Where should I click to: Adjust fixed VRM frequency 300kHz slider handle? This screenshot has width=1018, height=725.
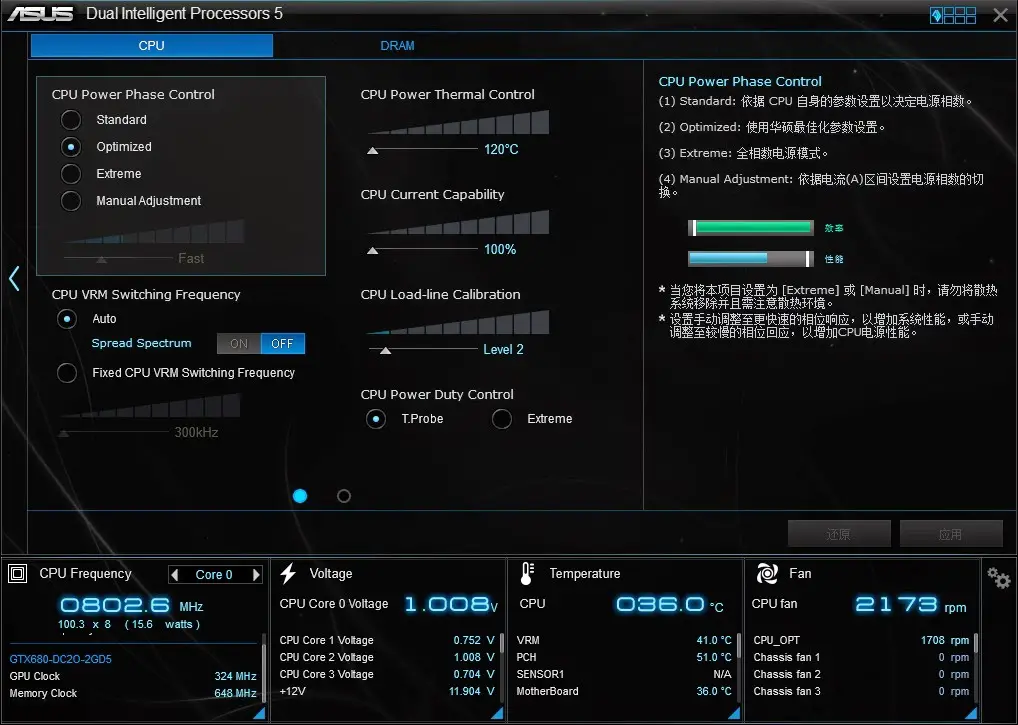64,433
